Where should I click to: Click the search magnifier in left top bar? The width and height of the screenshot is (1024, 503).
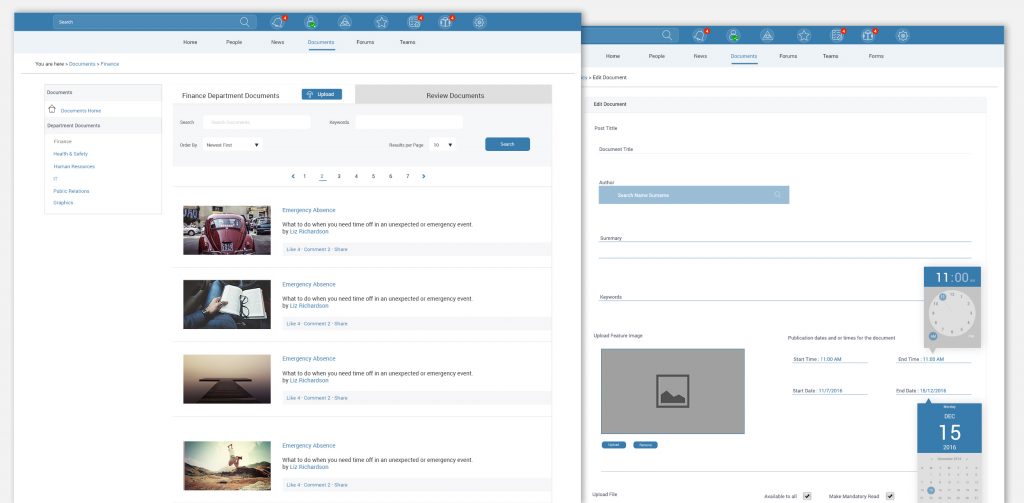click(x=245, y=21)
